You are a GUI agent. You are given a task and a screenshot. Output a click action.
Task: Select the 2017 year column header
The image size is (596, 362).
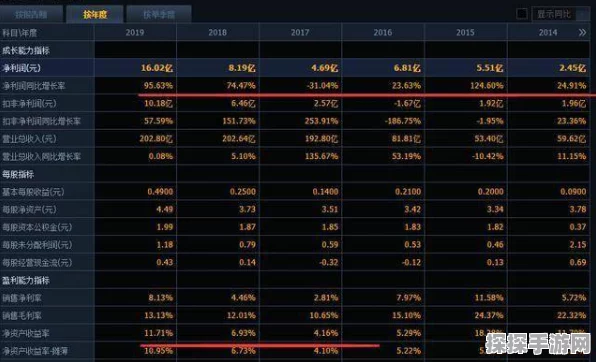click(300, 33)
